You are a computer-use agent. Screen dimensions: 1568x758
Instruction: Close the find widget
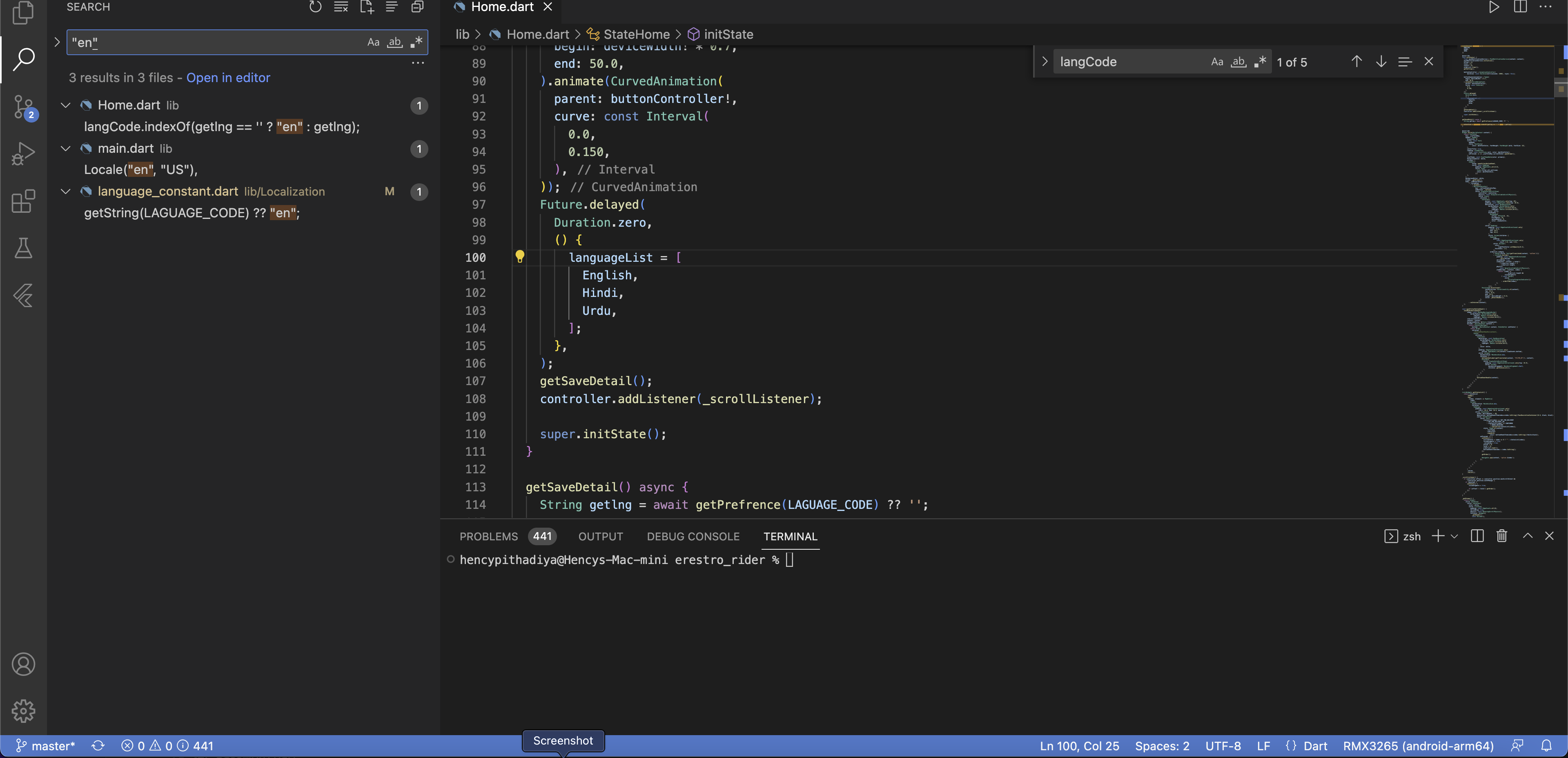coord(1429,62)
